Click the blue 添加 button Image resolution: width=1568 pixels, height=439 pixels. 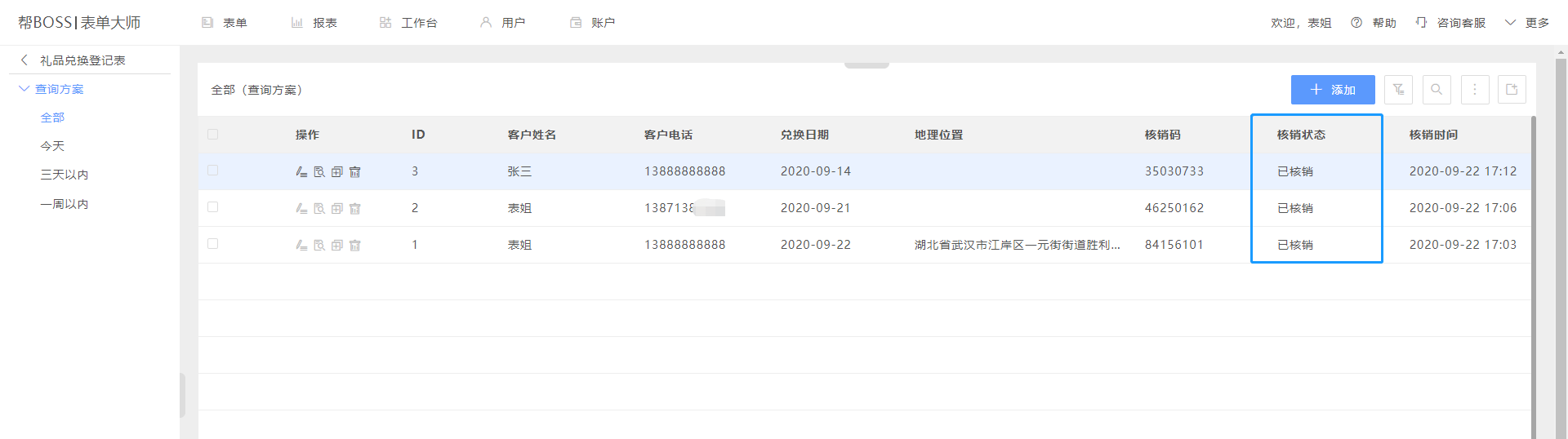[x=1332, y=90]
